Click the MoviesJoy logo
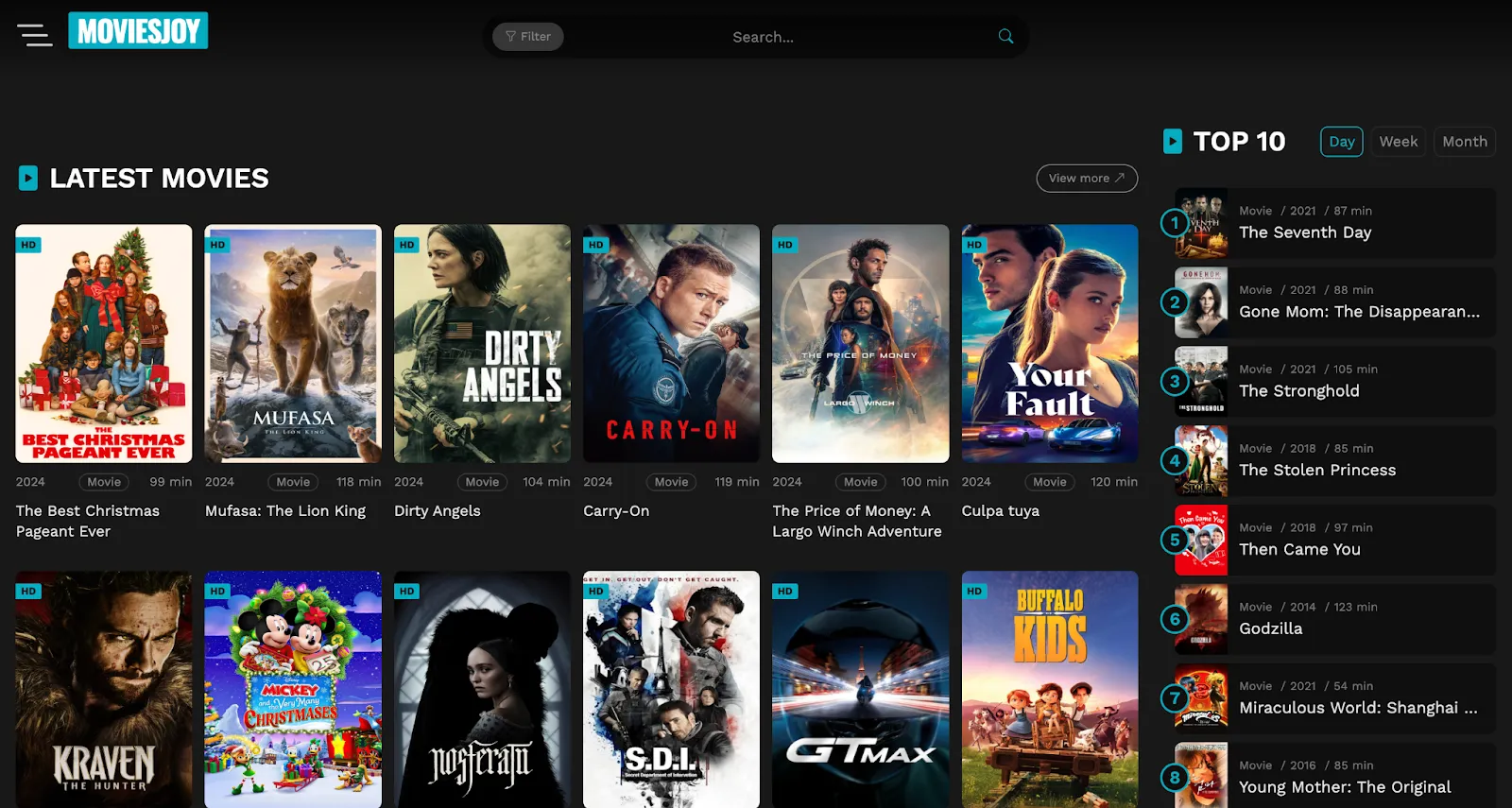 (x=138, y=30)
